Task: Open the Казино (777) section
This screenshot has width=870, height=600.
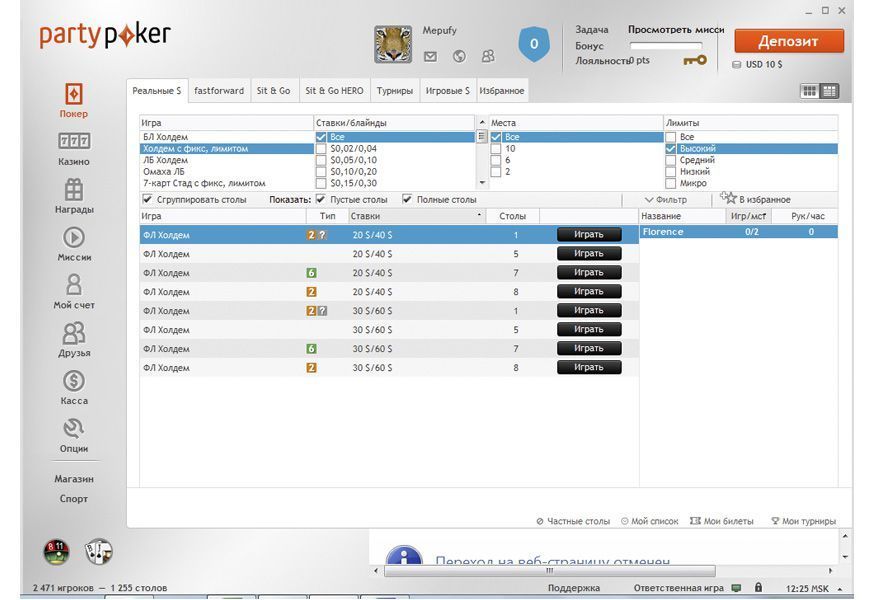Action: point(71,148)
